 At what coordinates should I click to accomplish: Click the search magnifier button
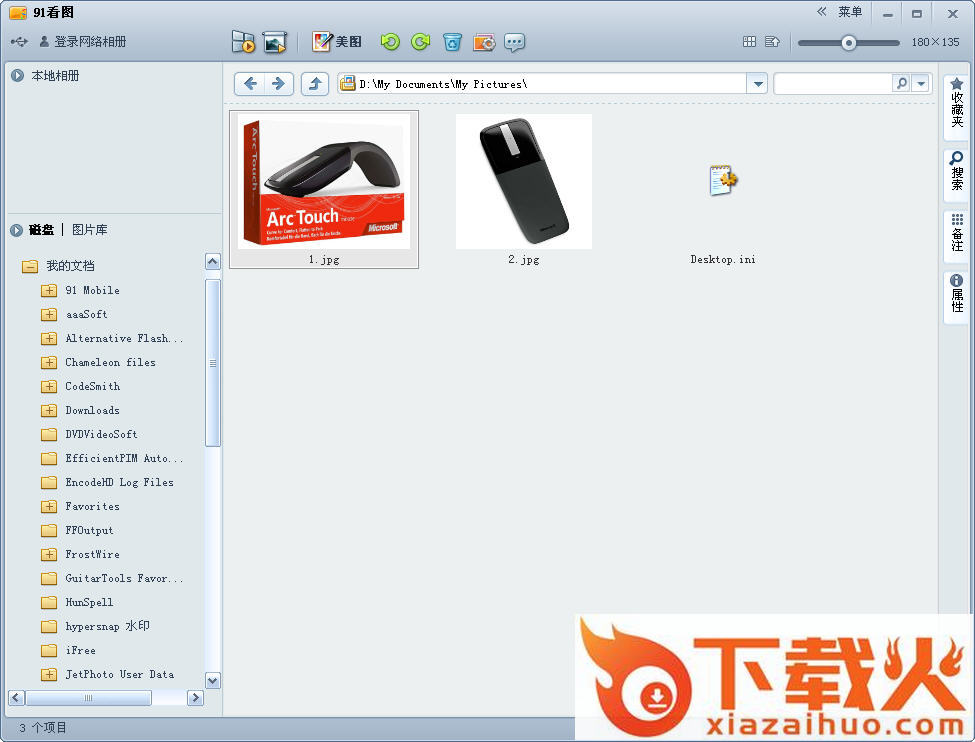tap(901, 83)
